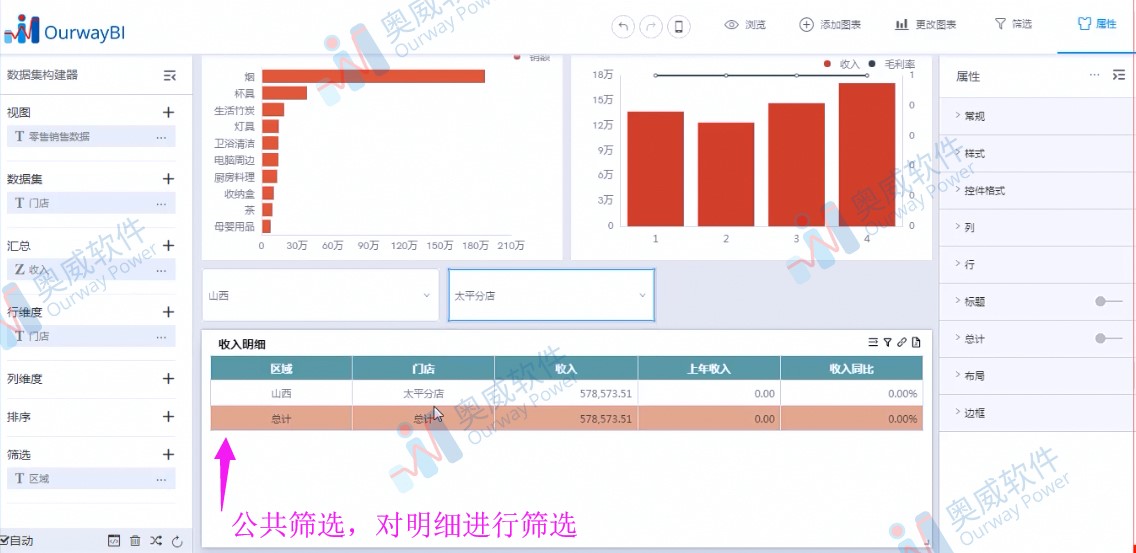Collapse the 属性 properties panel
This screenshot has height=553, width=1136.
point(1119,75)
